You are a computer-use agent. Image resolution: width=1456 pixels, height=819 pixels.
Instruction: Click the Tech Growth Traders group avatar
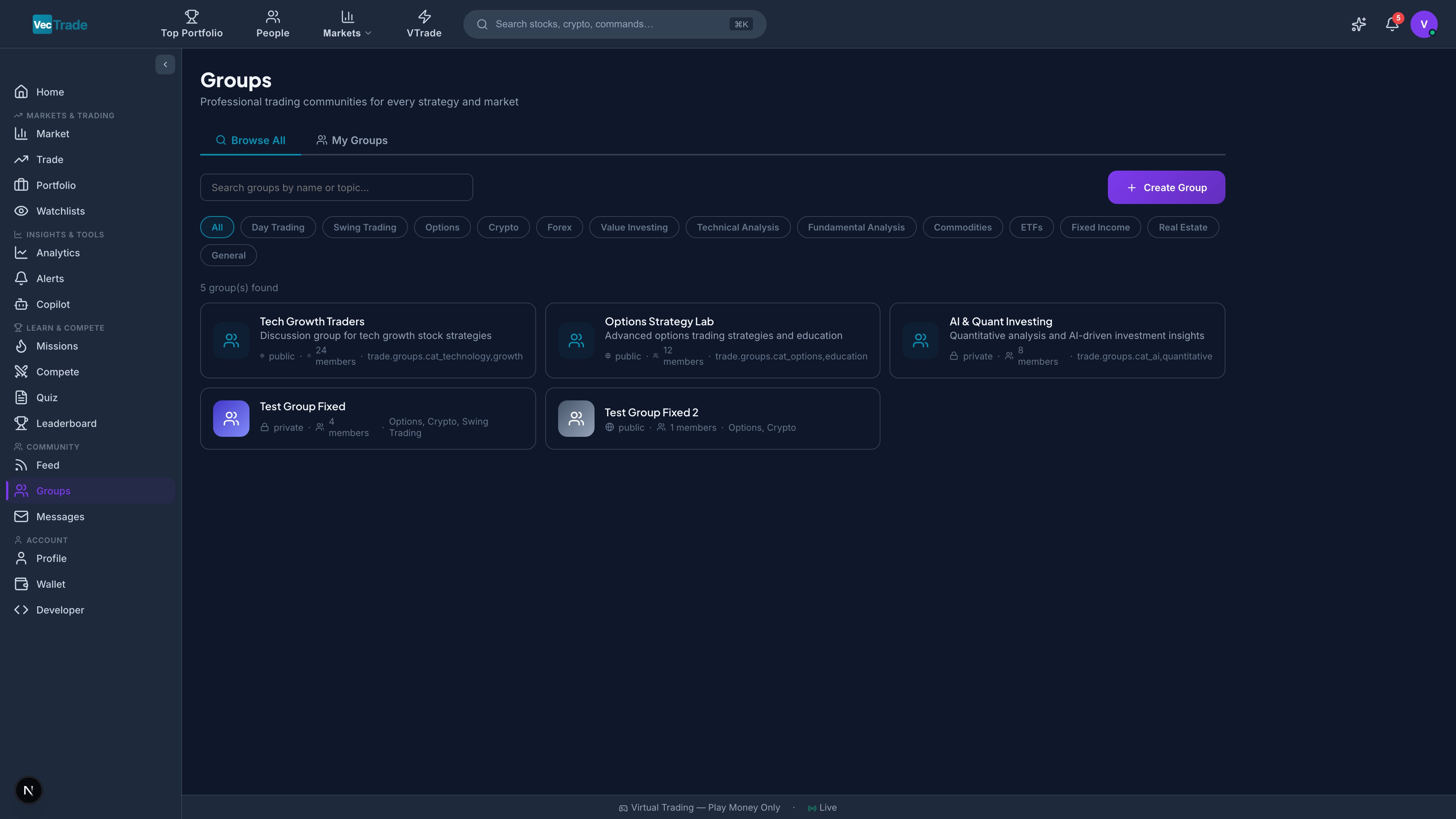[231, 340]
